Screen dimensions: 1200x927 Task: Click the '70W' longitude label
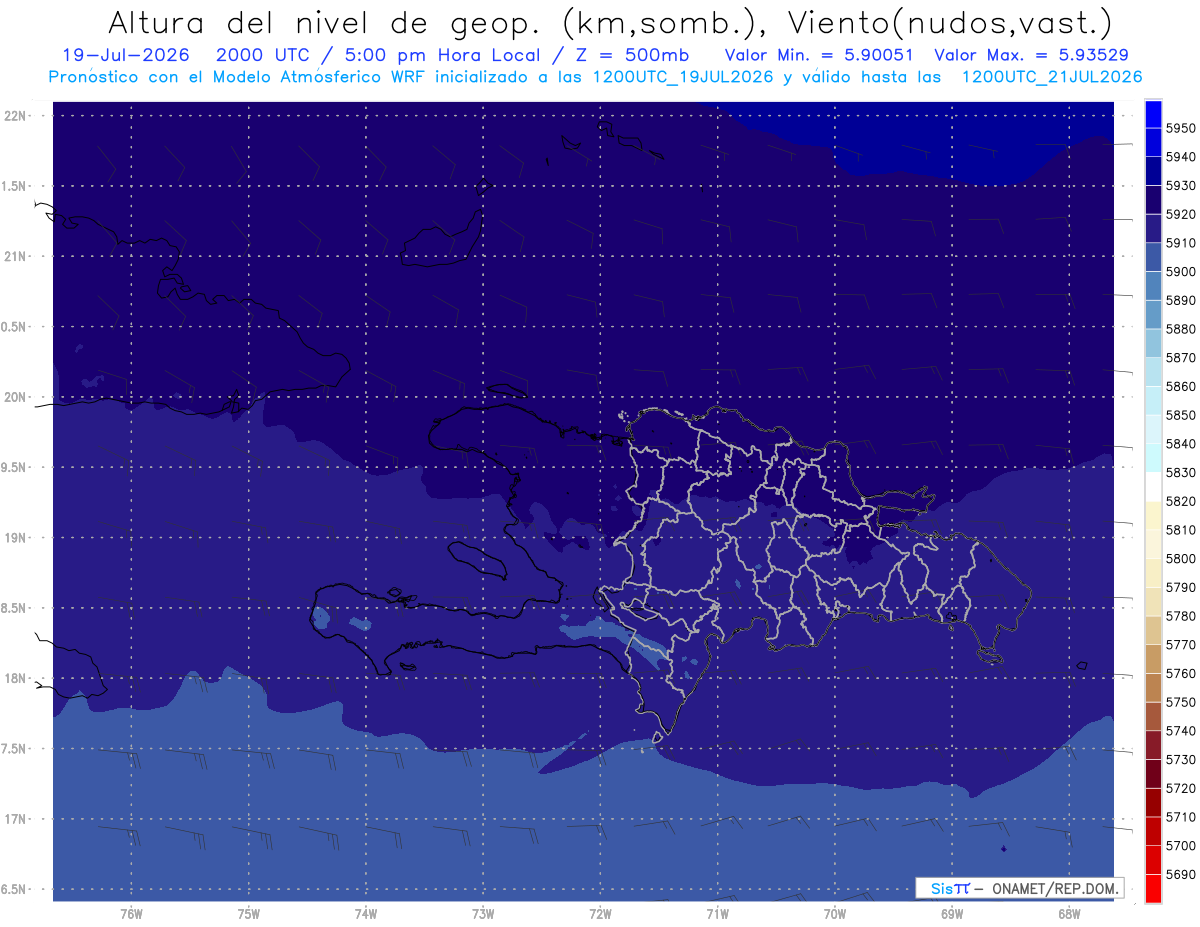click(x=835, y=914)
